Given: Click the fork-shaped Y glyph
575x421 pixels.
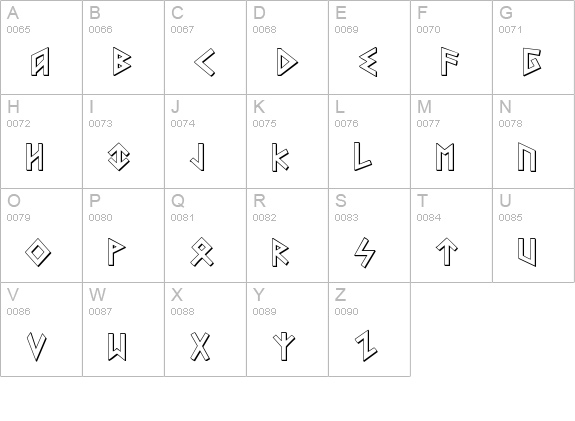Looking at the screenshot, I should pyautogui.click(x=284, y=347).
